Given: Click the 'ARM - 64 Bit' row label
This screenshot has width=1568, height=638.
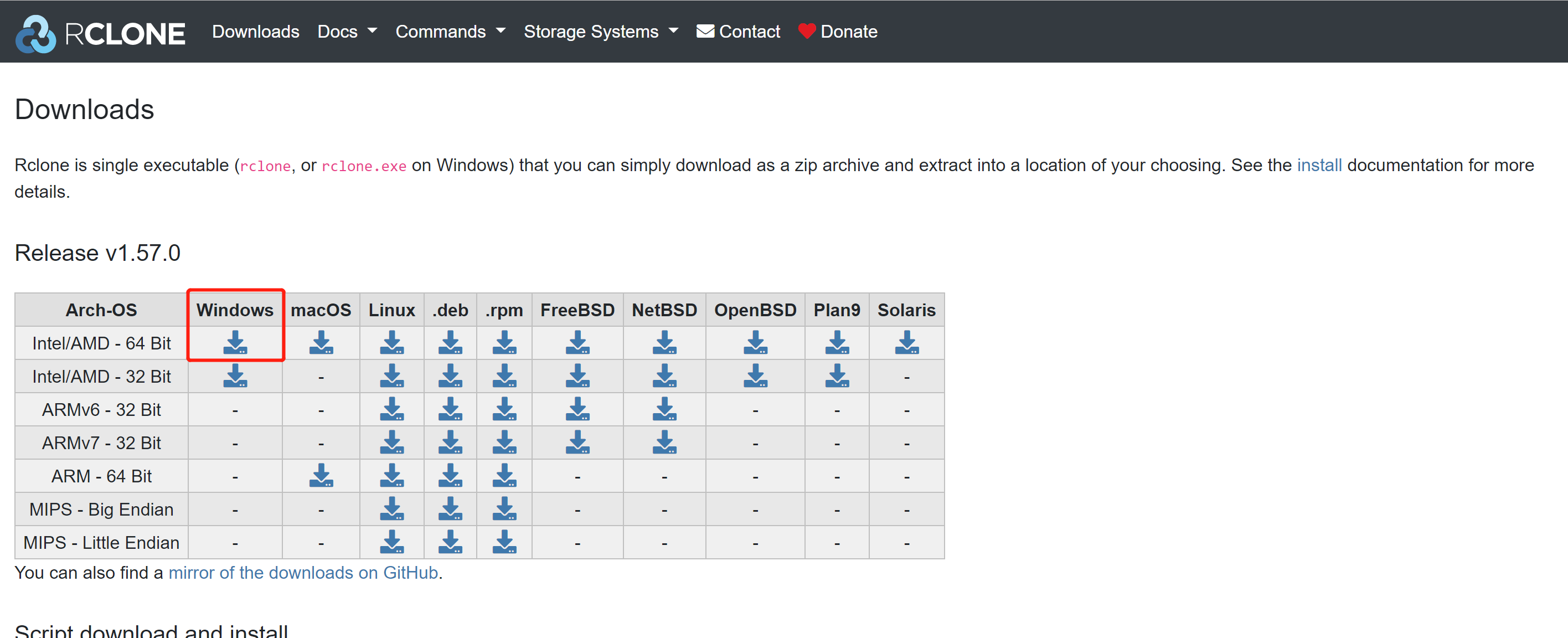Looking at the screenshot, I should click(101, 476).
